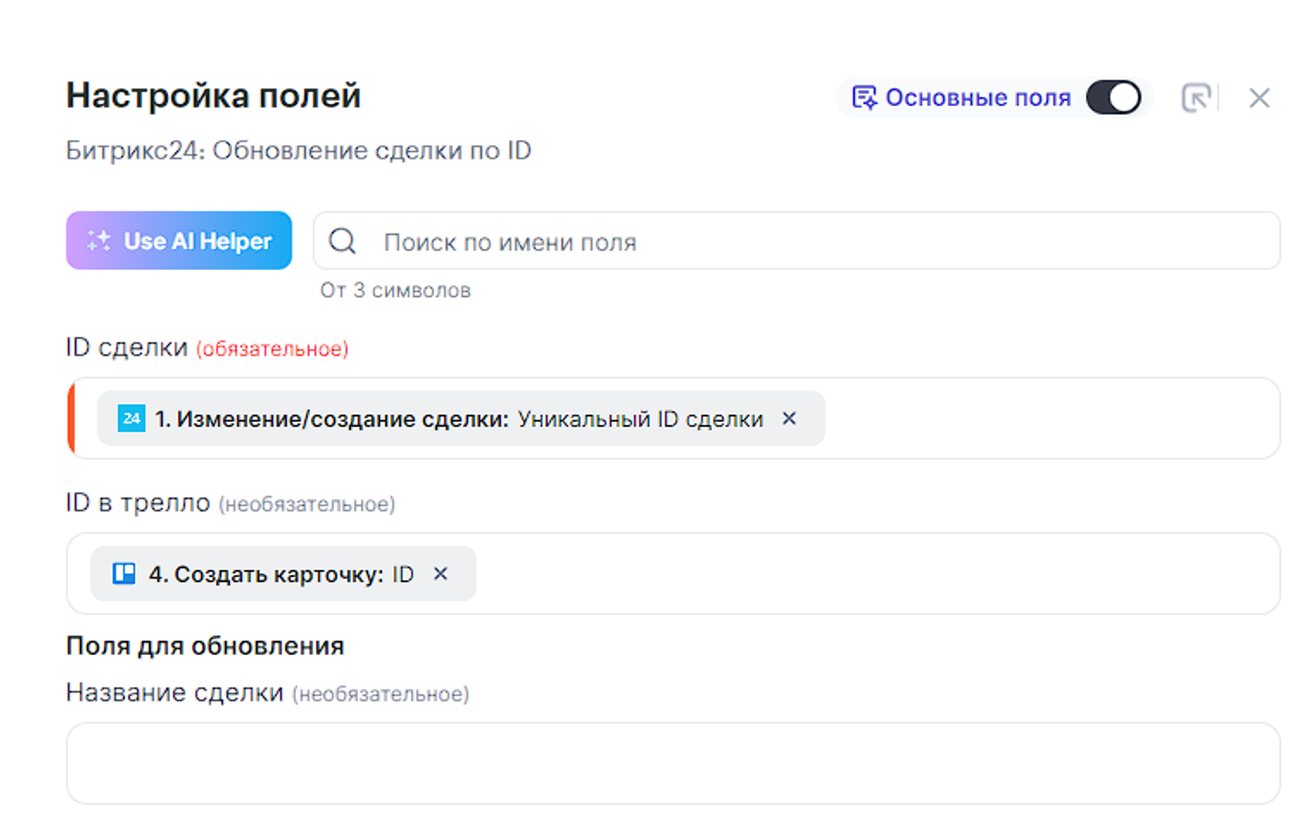Click sparkle icon on AI Helper button
Viewport: 1310px width, 823px height.
[x=98, y=241]
